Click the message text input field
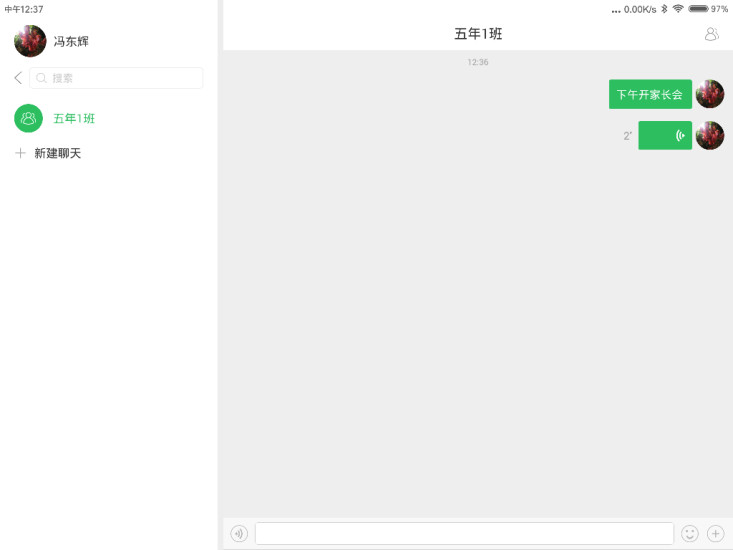 [x=464, y=533]
